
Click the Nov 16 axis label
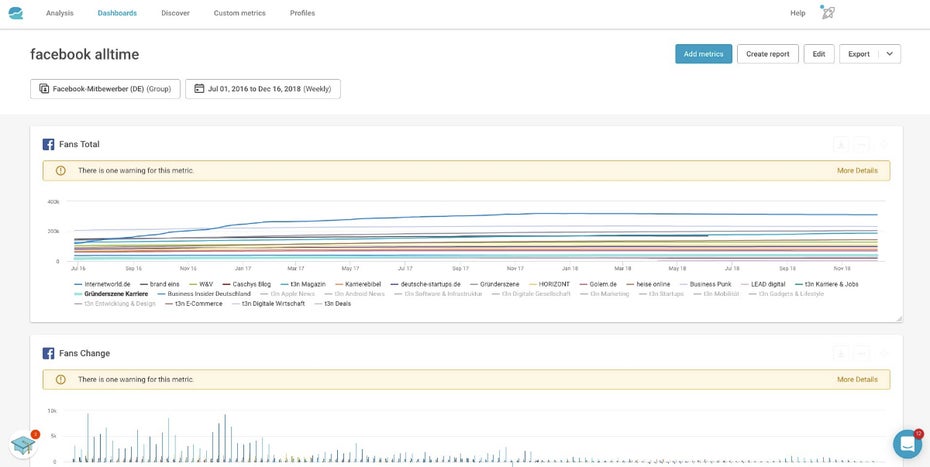pyautogui.click(x=188, y=269)
